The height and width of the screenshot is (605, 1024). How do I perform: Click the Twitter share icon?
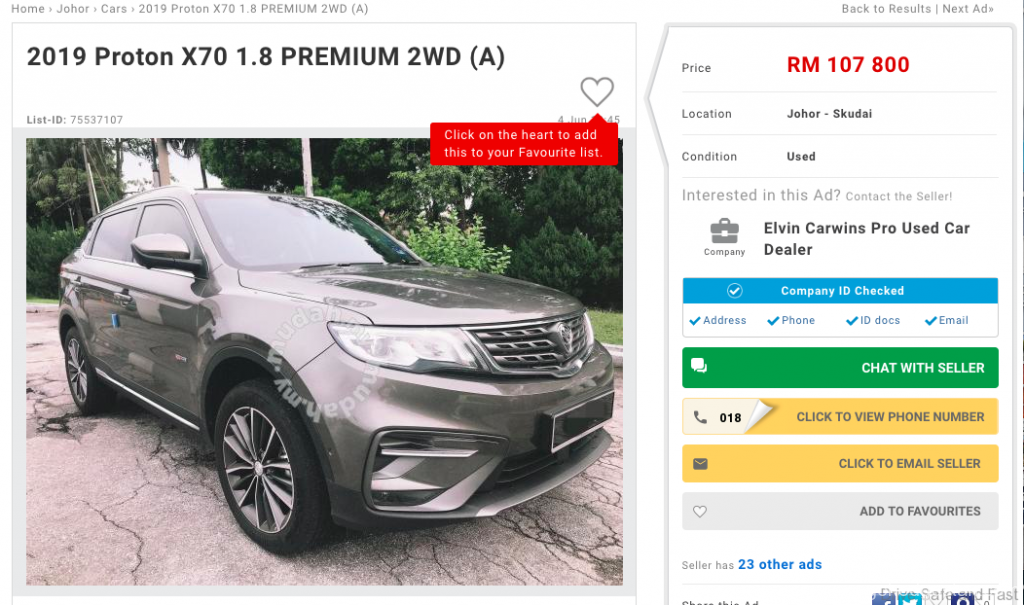pos(910,598)
